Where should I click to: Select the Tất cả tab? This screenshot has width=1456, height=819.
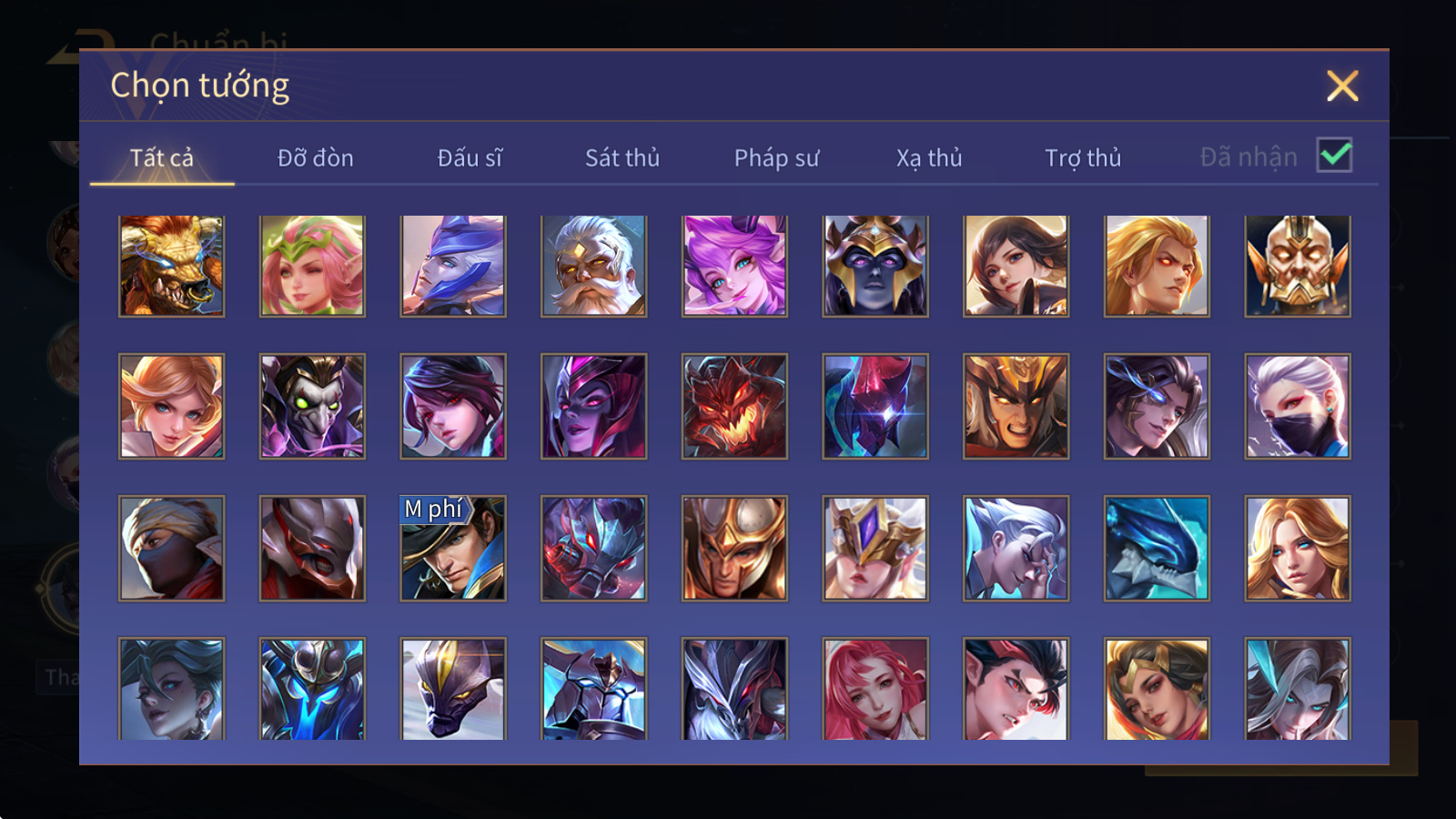[162, 158]
